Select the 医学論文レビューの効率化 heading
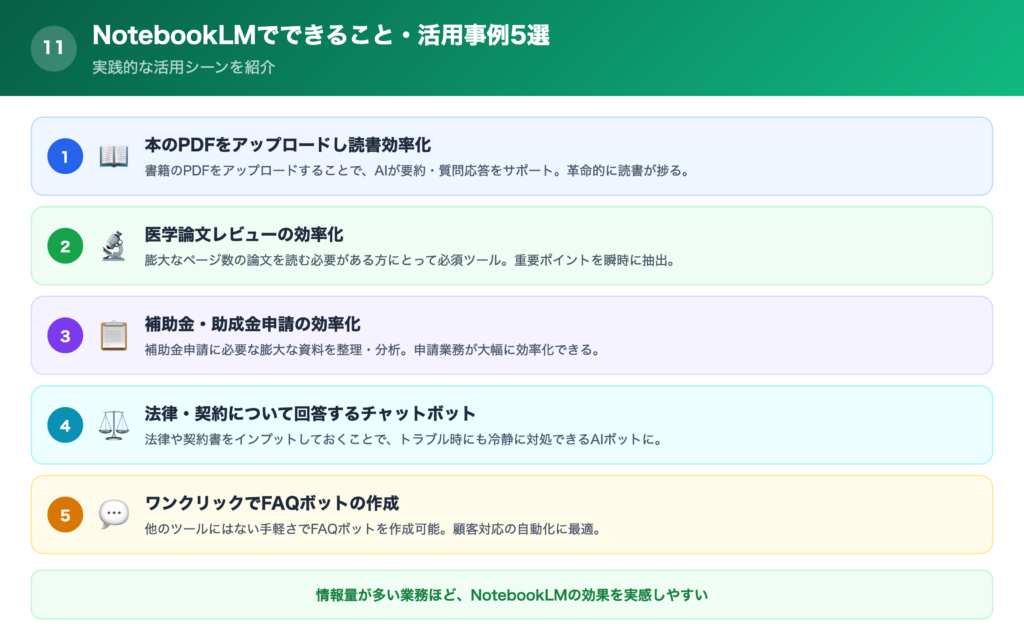The image size is (1024, 640). coord(240,234)
